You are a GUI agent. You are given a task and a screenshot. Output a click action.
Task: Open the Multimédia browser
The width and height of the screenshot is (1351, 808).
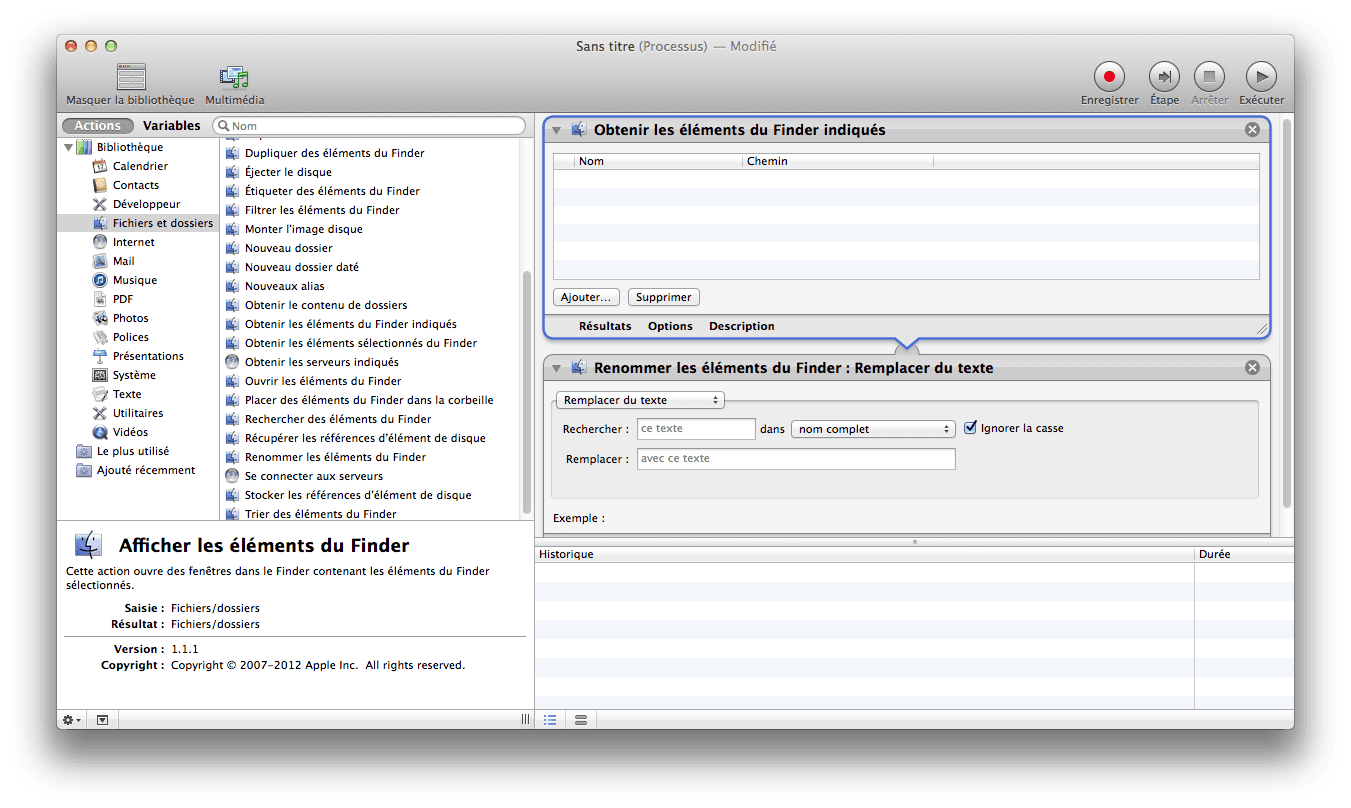[x=234, y=77]
